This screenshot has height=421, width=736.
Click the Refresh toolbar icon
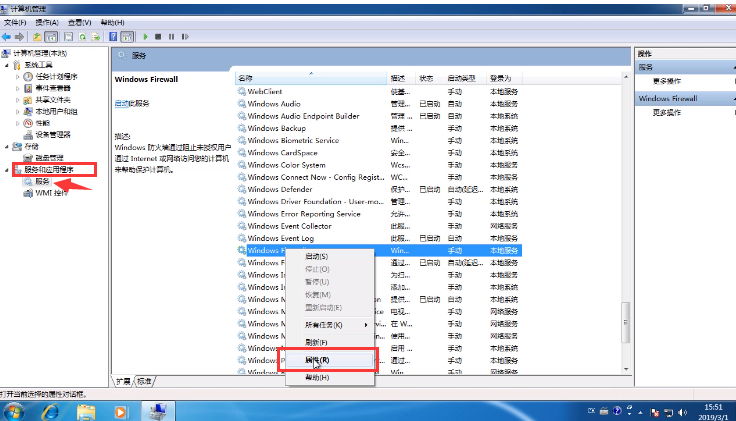pyautogui.click(x=83, y=37)
